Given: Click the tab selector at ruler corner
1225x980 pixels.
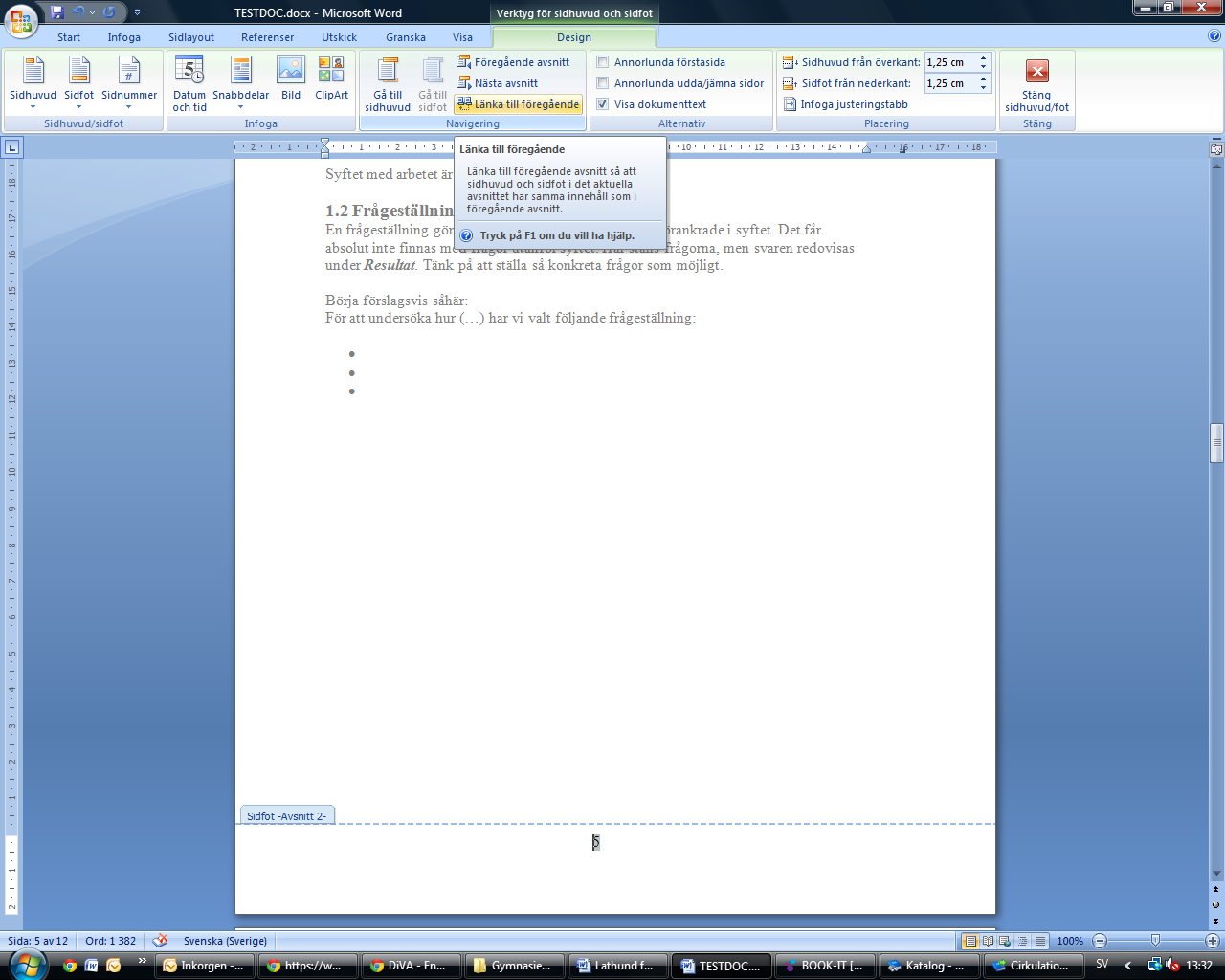Looking at the screenshot, I should coord(12,147).
